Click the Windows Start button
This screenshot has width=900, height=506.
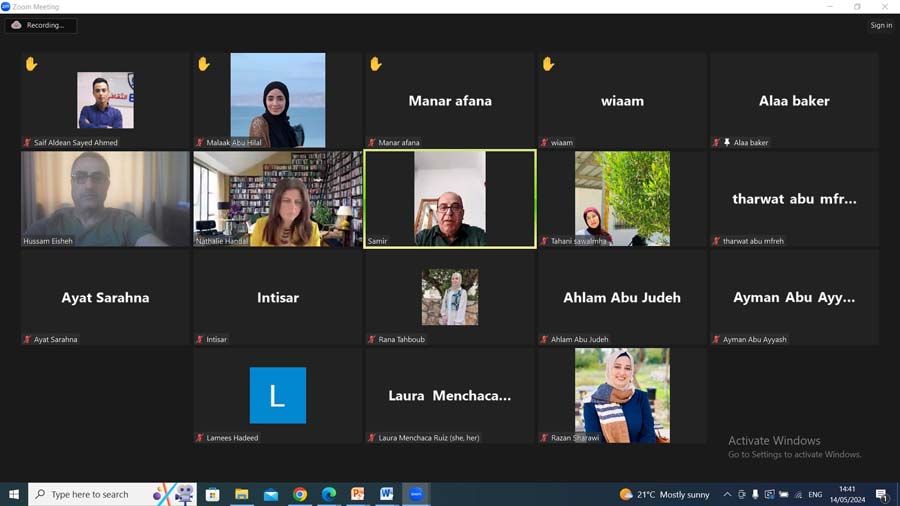pos(14,494)
